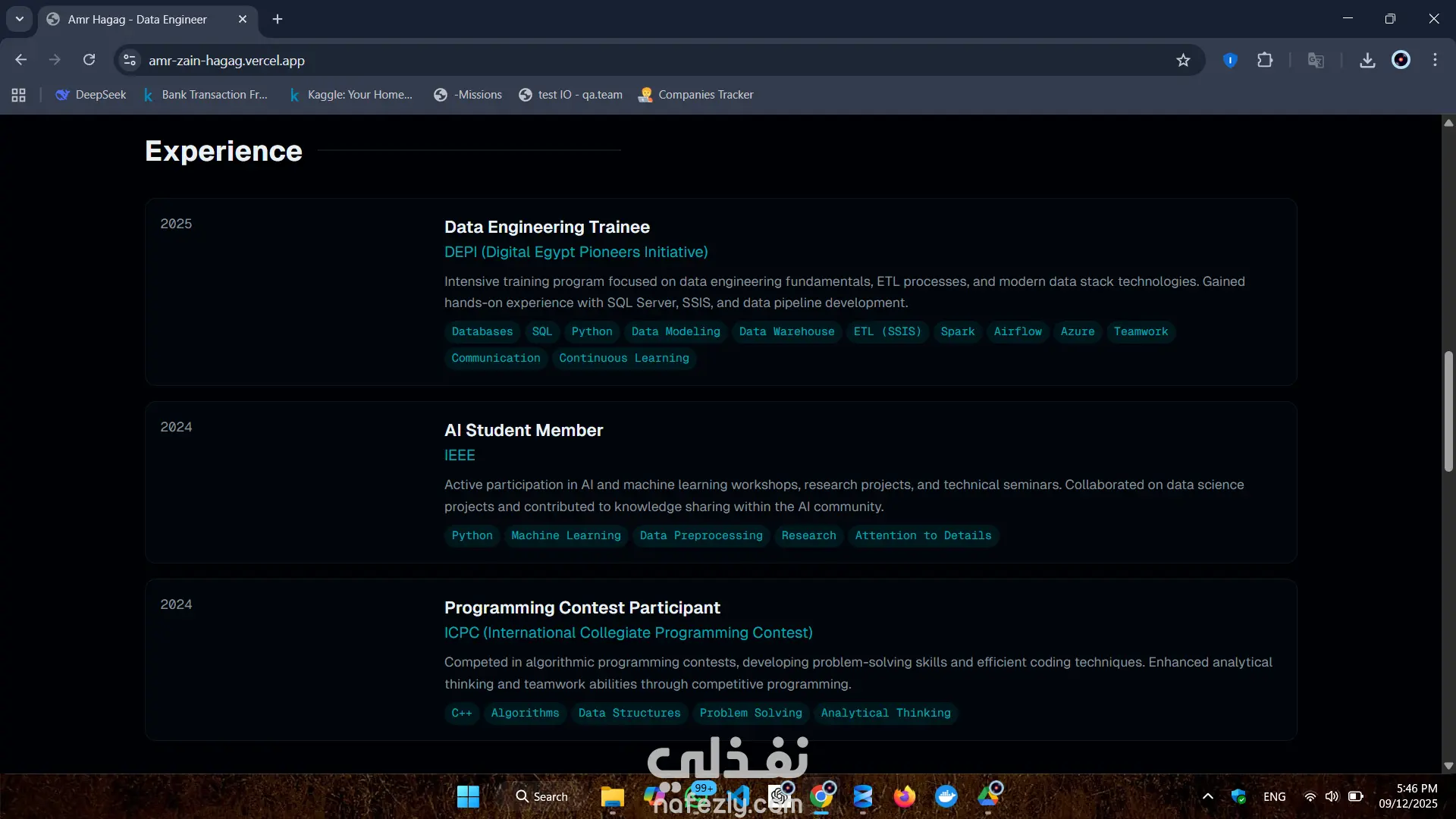This screenshot has width=1456, height=819.
Task: Toggle the ENG language indicator
Action: tap(1274, 796)
